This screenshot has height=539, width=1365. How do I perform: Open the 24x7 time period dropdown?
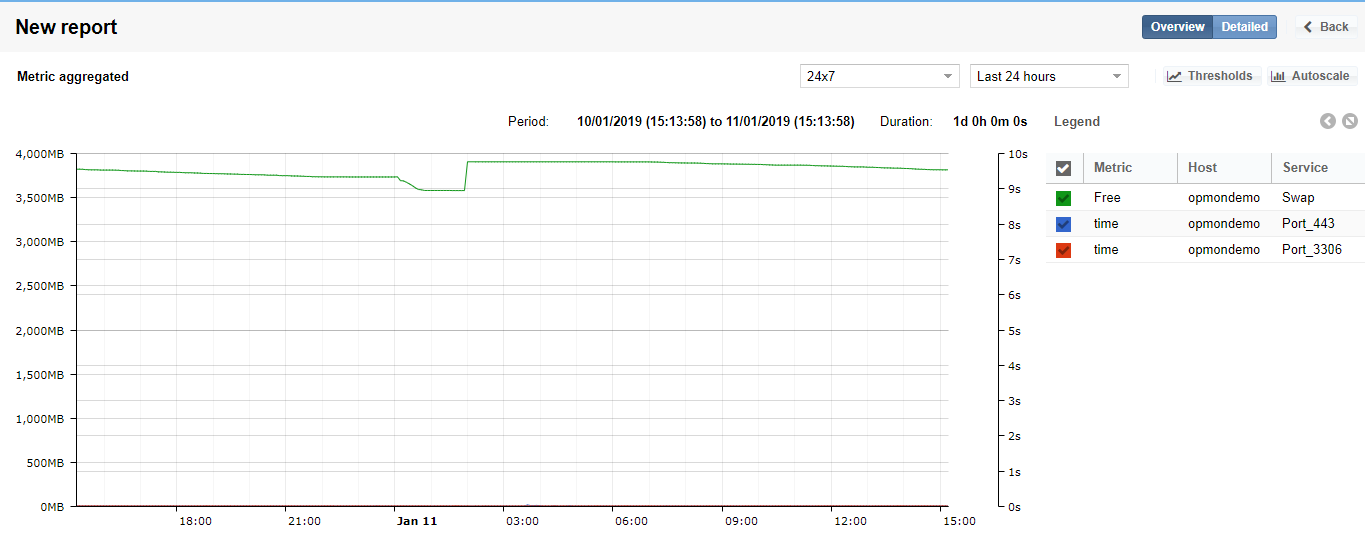880,76
